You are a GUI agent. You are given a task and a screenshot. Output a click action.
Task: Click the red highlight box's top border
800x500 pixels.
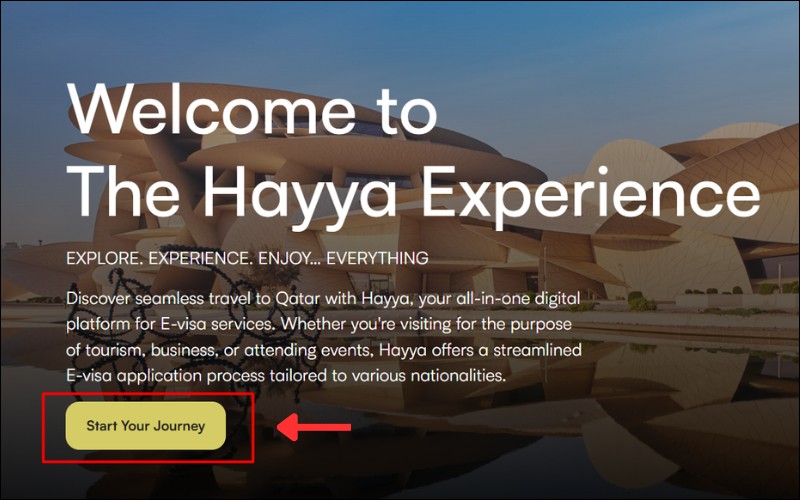(x=148, y=394)
